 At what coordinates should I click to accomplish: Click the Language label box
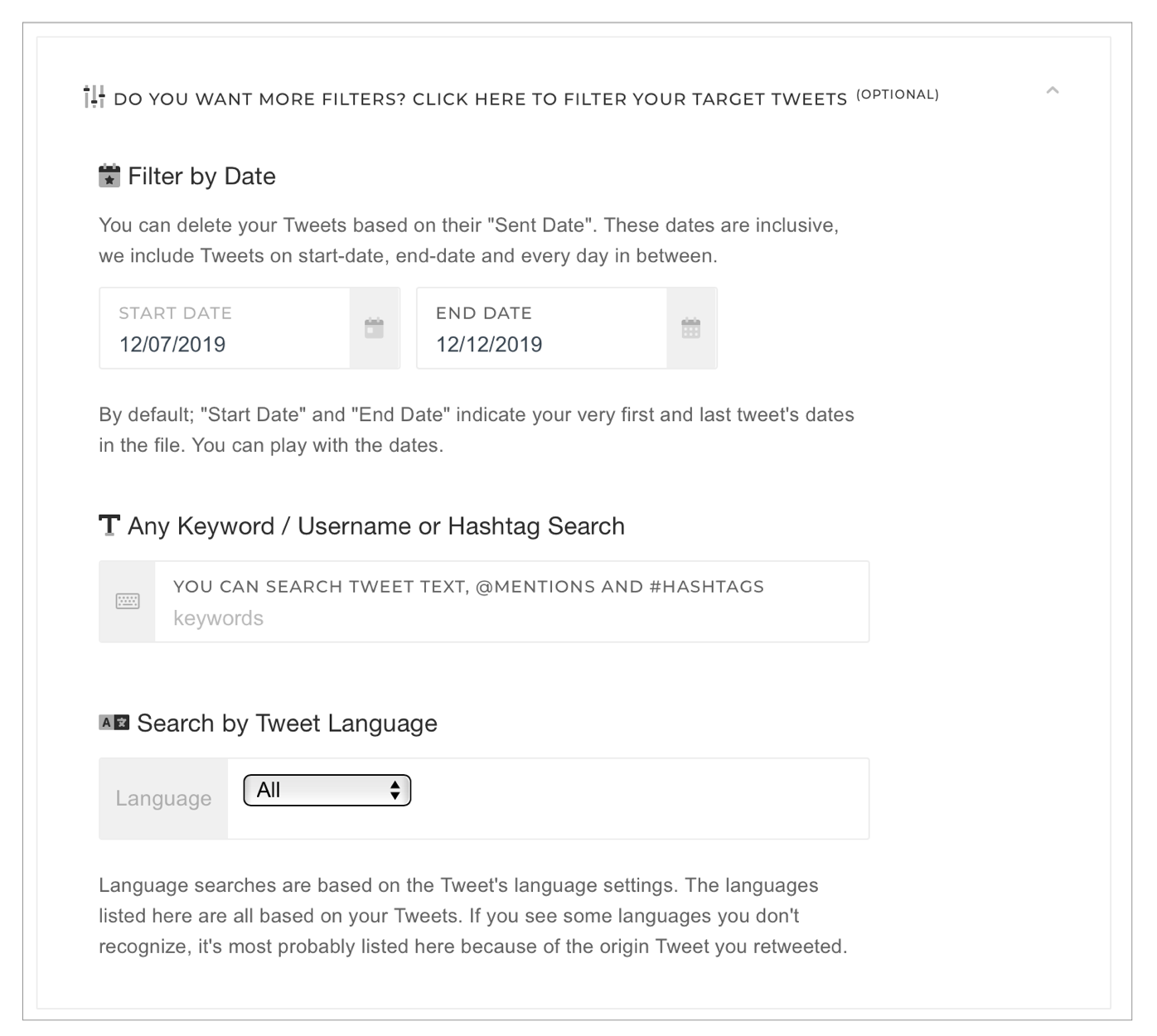tap(163, 798)
